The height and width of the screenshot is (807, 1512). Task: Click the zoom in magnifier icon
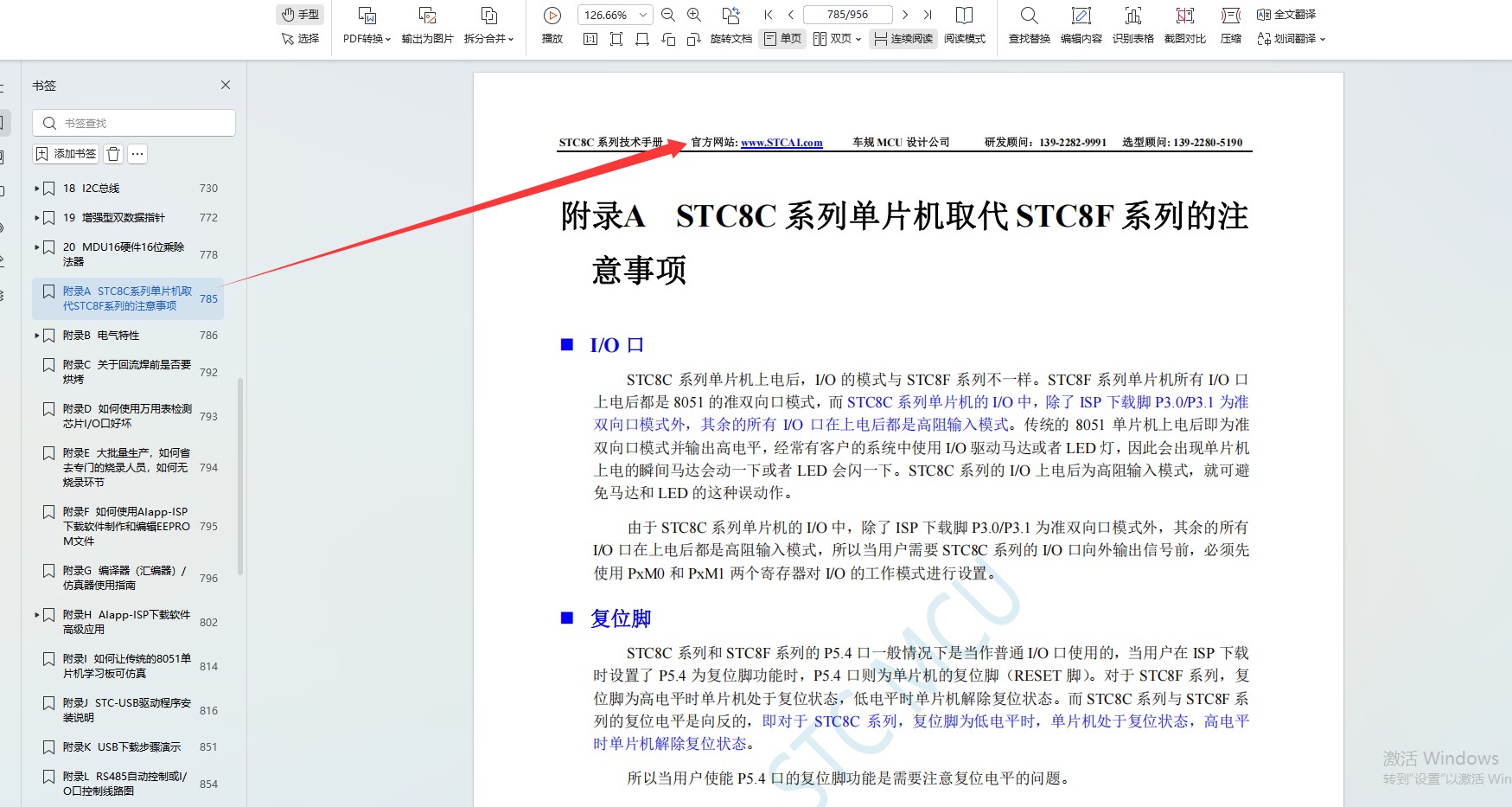click(693, 15)
